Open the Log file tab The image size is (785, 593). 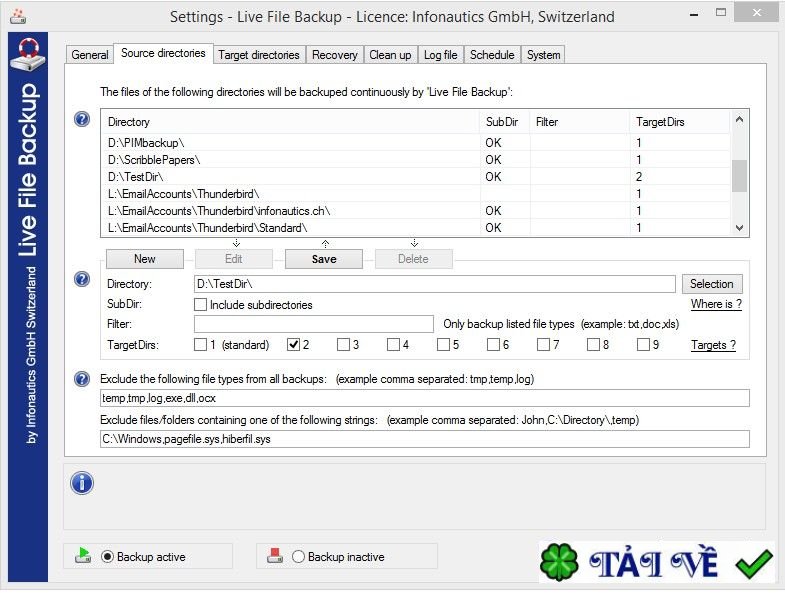[x=441, y=55]
